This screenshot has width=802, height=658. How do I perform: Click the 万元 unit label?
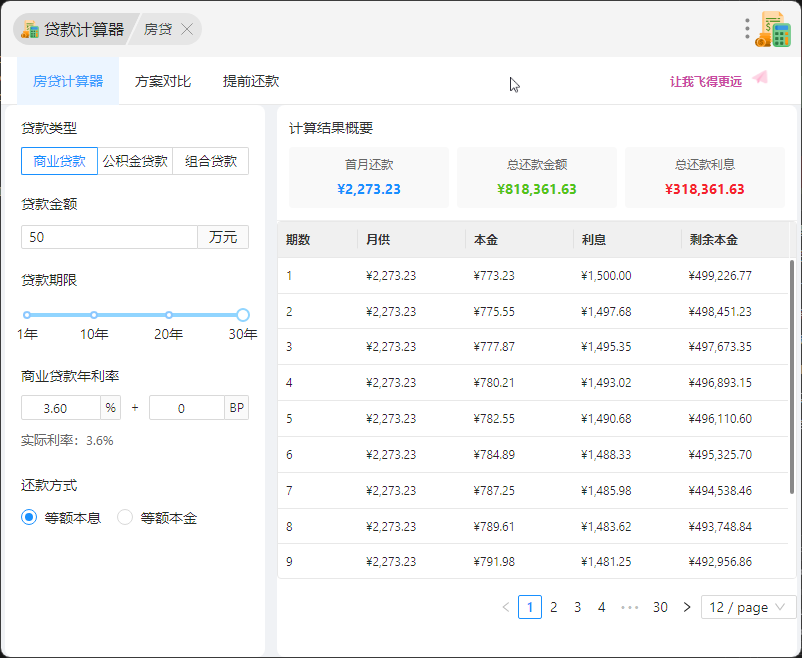pyautogui.click(x=223, y=237)
